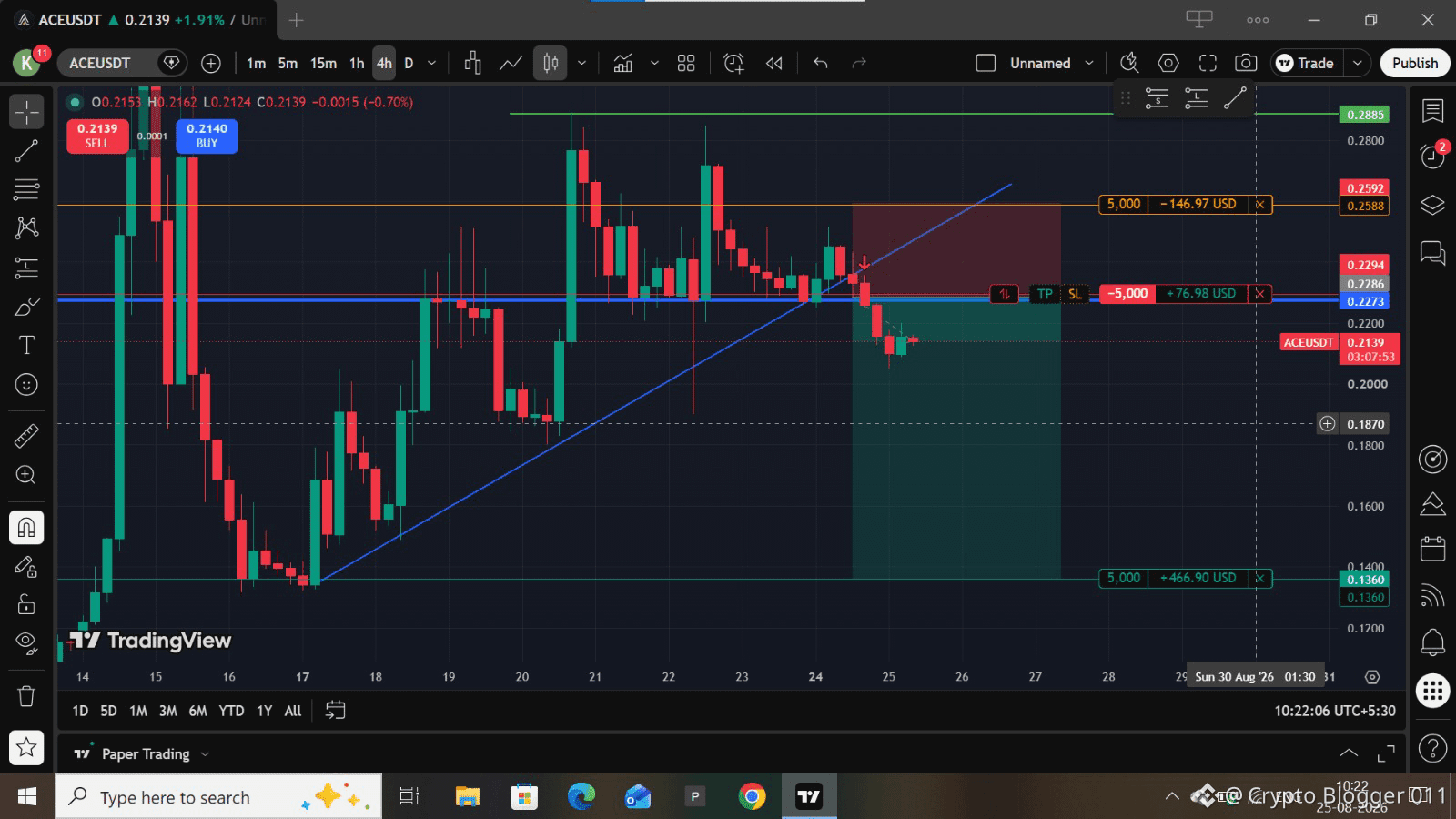Switch to the D daily timeframe
This screenshot has height=819, width=1456.
[409, 63]
